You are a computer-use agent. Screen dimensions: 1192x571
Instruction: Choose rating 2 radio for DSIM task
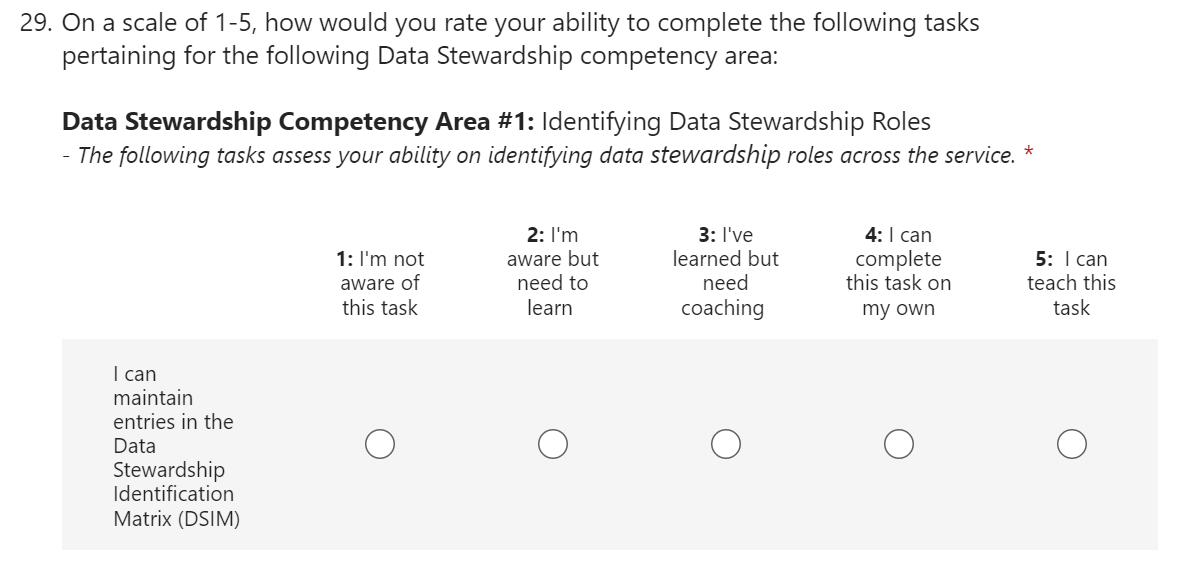coord(552,443)
